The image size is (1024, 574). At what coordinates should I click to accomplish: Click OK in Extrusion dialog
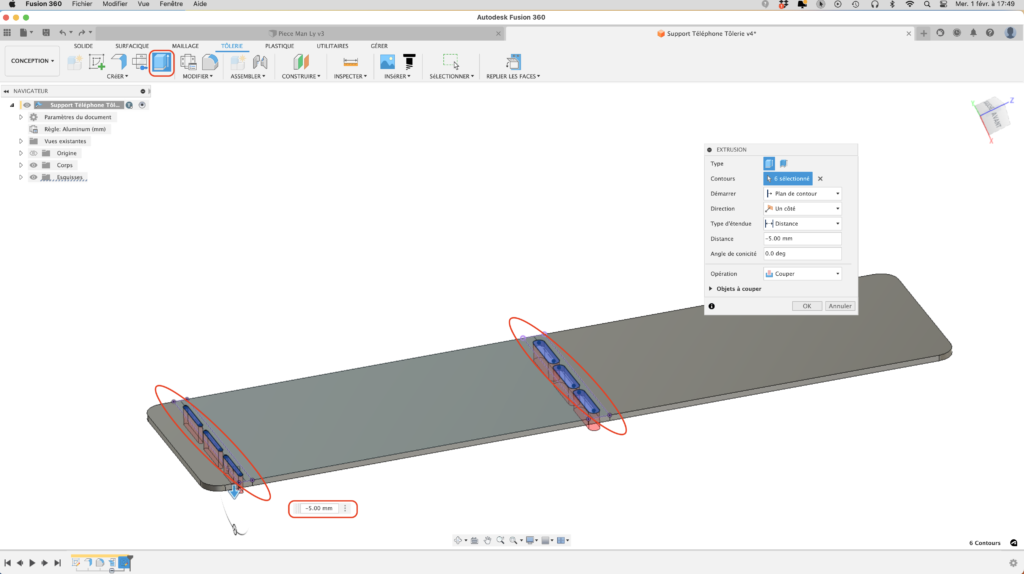click(x=807, y=306)
